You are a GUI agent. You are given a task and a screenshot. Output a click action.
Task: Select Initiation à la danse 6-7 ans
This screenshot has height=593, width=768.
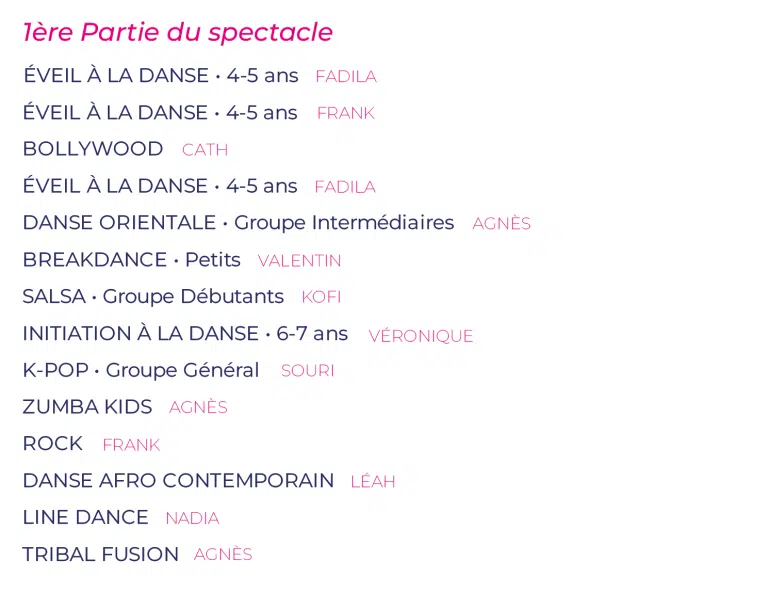(186, 333)
